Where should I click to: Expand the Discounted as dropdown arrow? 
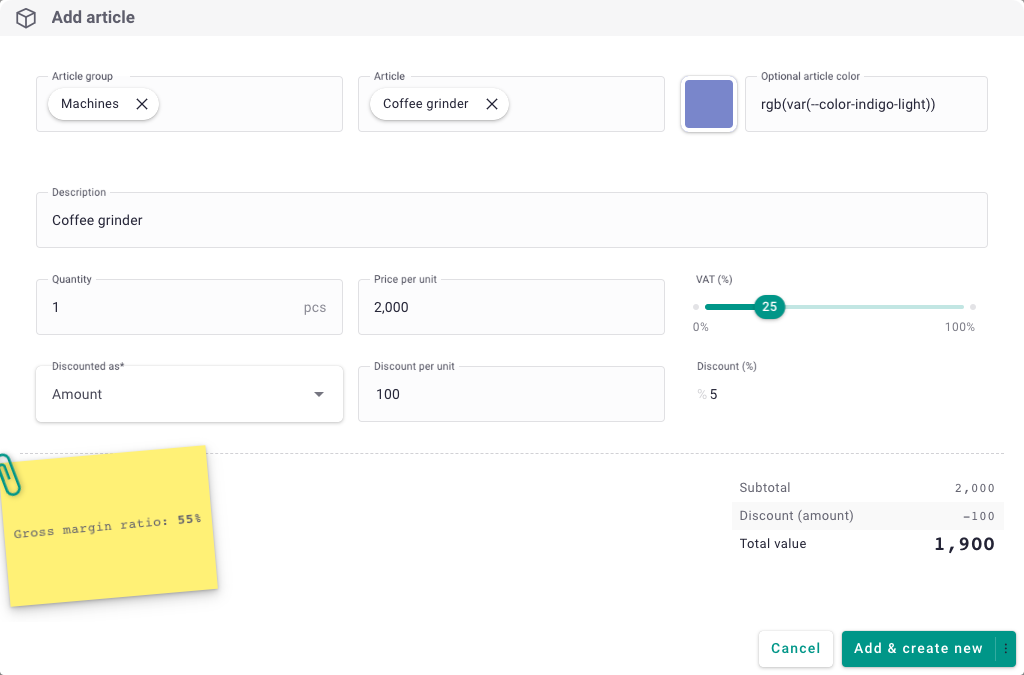pyautogui.click(x=319, y=394)
